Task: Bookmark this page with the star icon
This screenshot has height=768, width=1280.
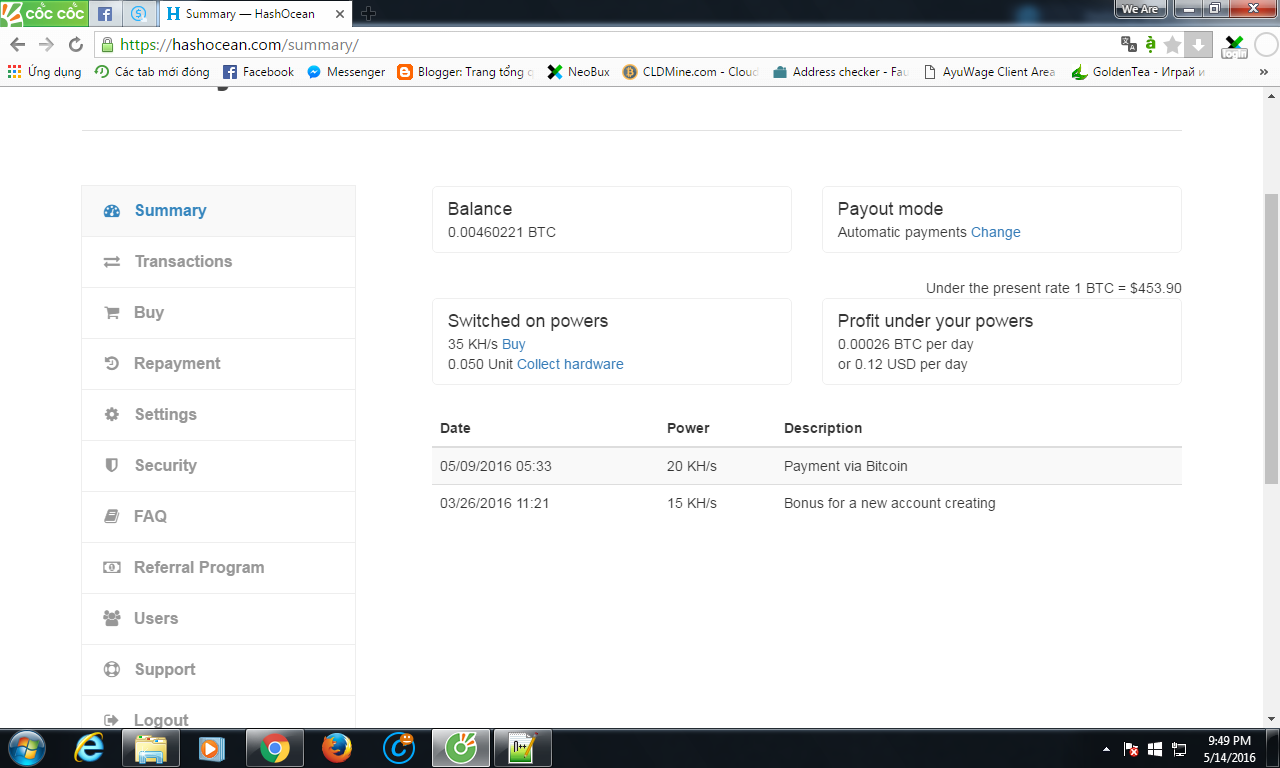Action: click(1172, 45)
